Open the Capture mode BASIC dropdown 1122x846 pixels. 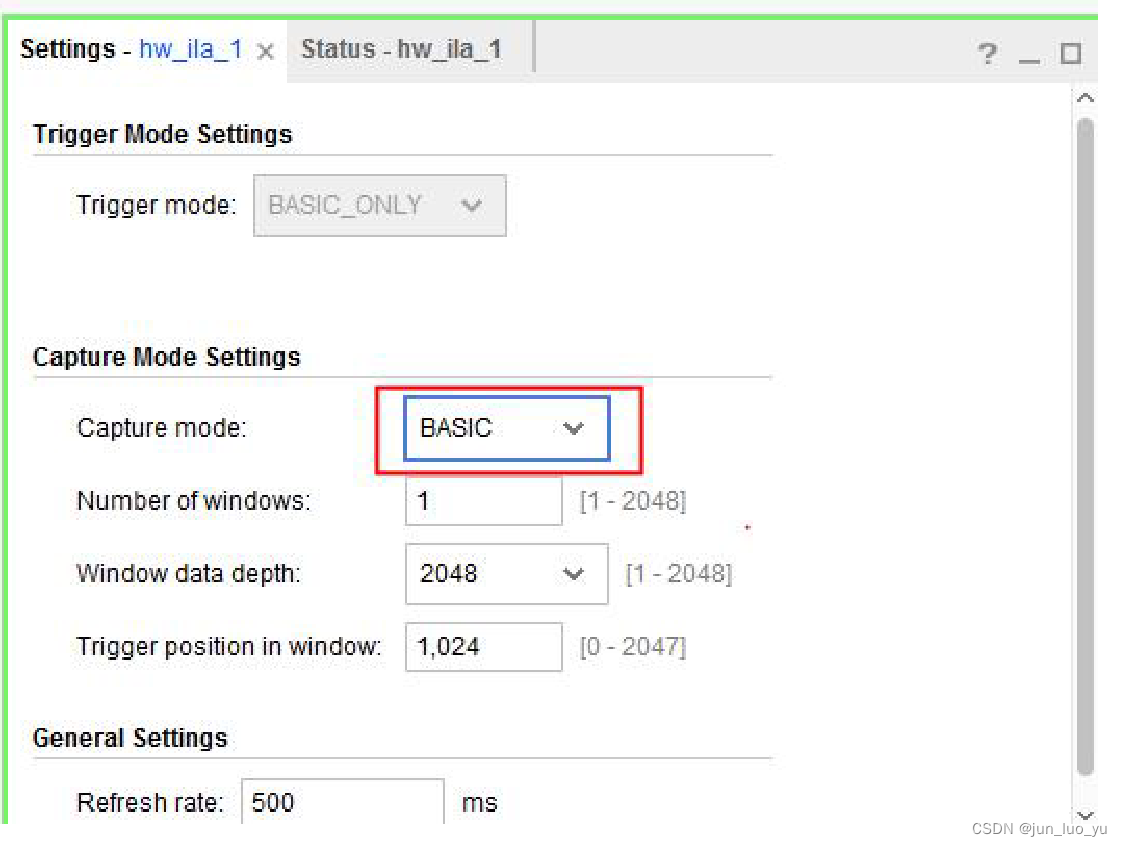pos(507,429)
